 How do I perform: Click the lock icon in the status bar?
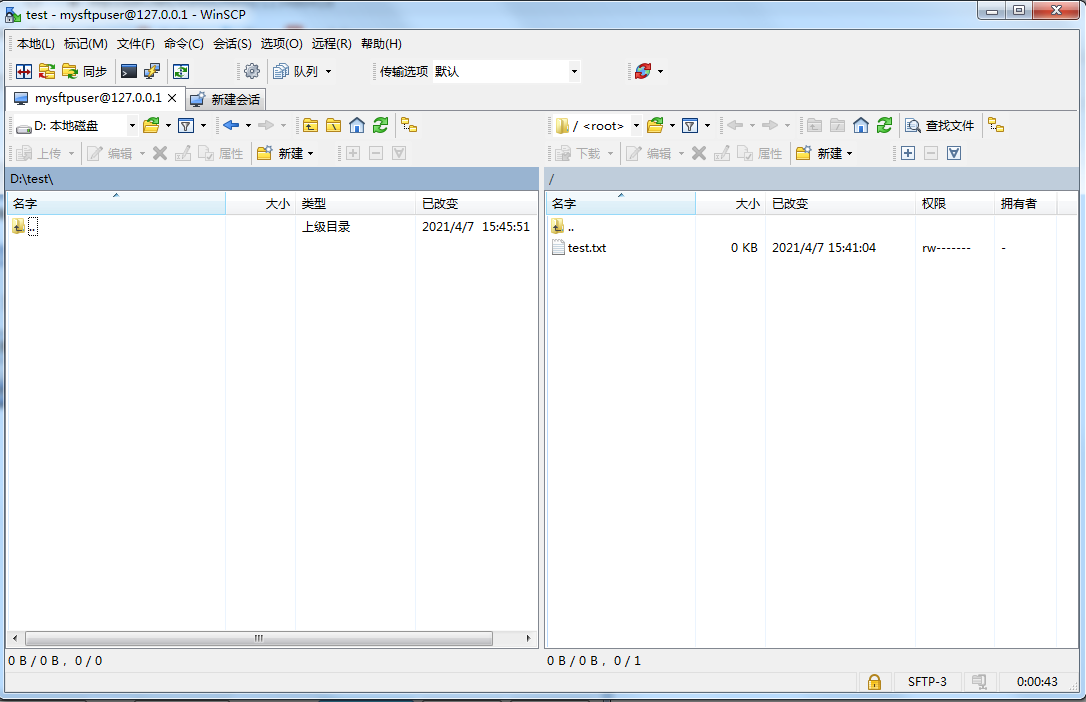[x=874, y=681]
